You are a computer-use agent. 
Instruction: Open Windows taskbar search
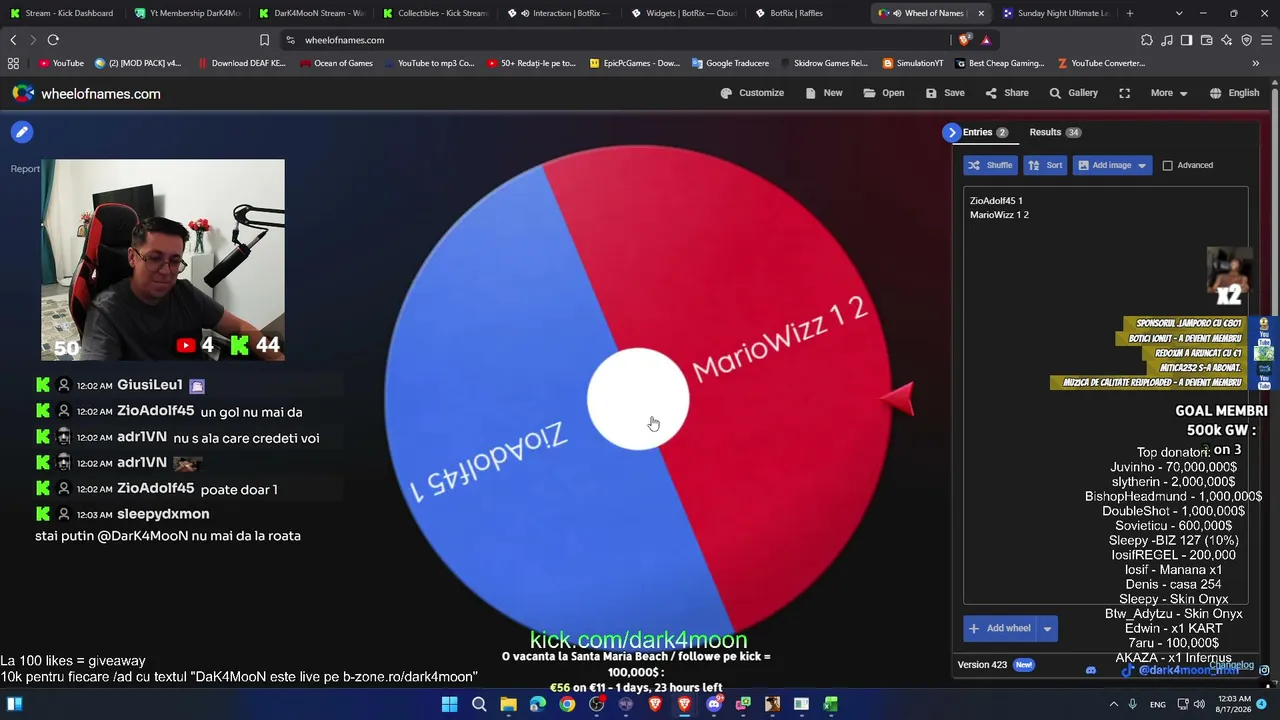click(479, 704)
